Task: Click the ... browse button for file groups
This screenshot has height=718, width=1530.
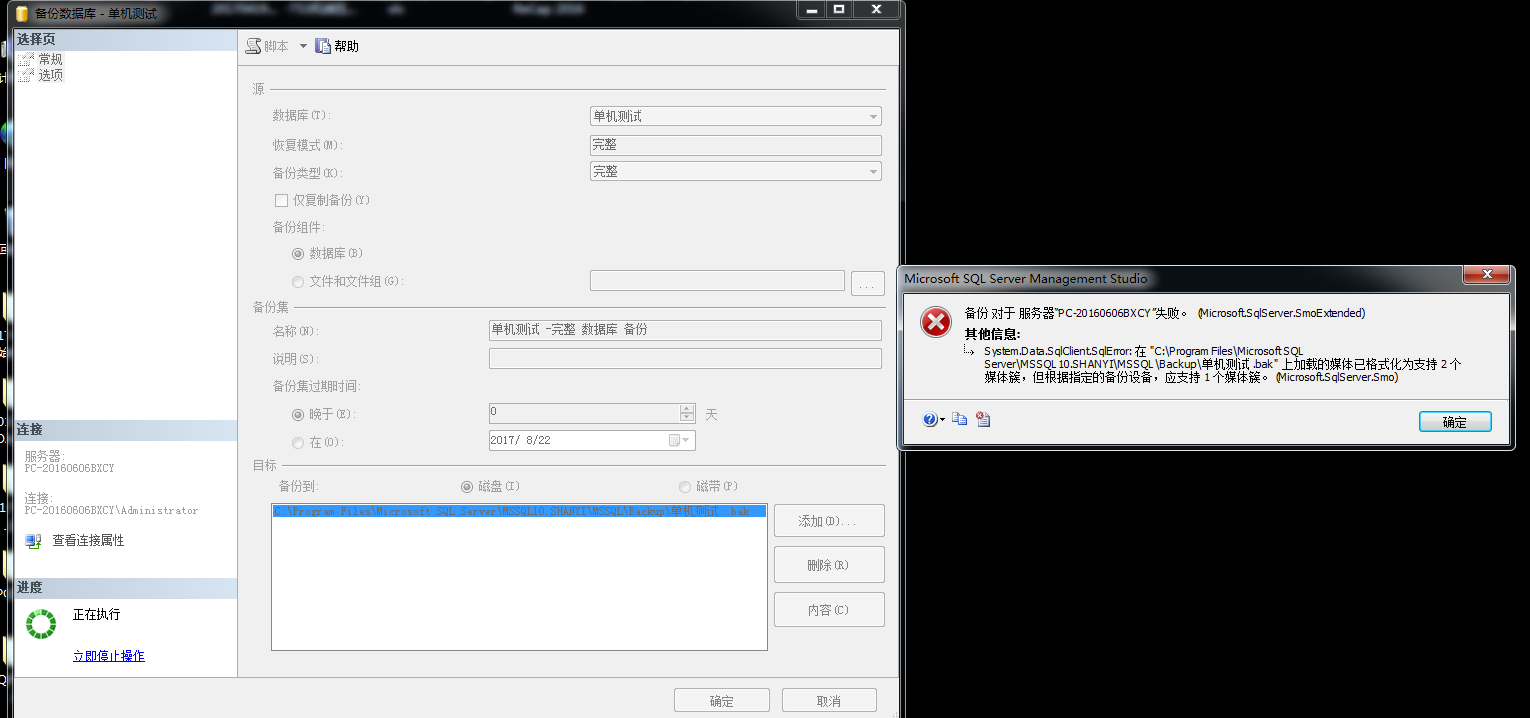Action: coord(868,283)
